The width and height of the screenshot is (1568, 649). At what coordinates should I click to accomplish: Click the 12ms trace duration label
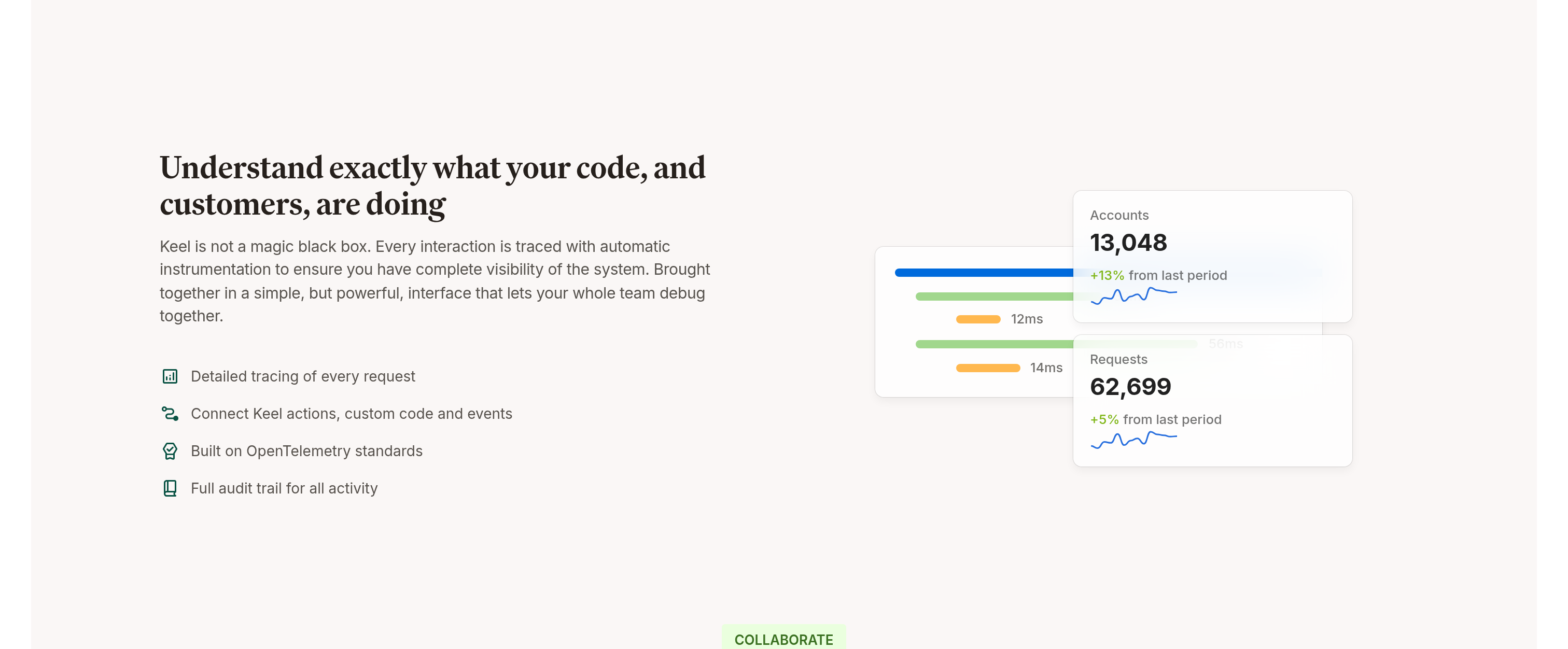coord(1026,319)
